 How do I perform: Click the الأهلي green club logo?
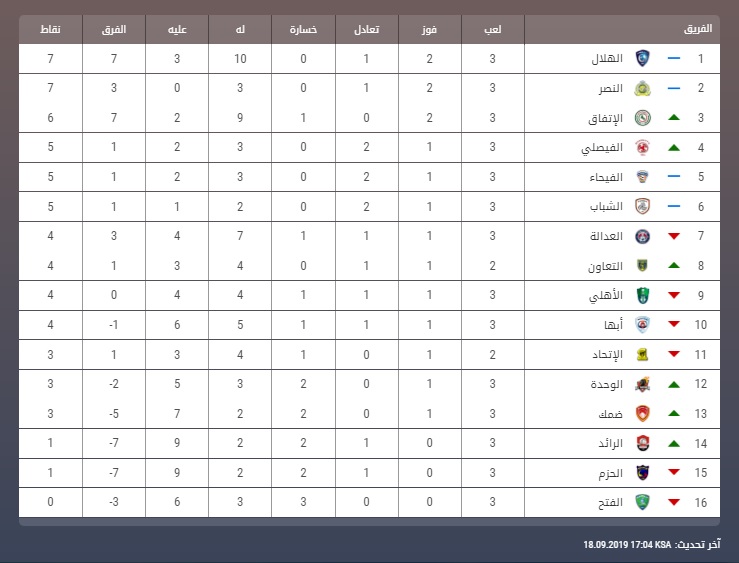pyautogui.click(x=642, y=295)
